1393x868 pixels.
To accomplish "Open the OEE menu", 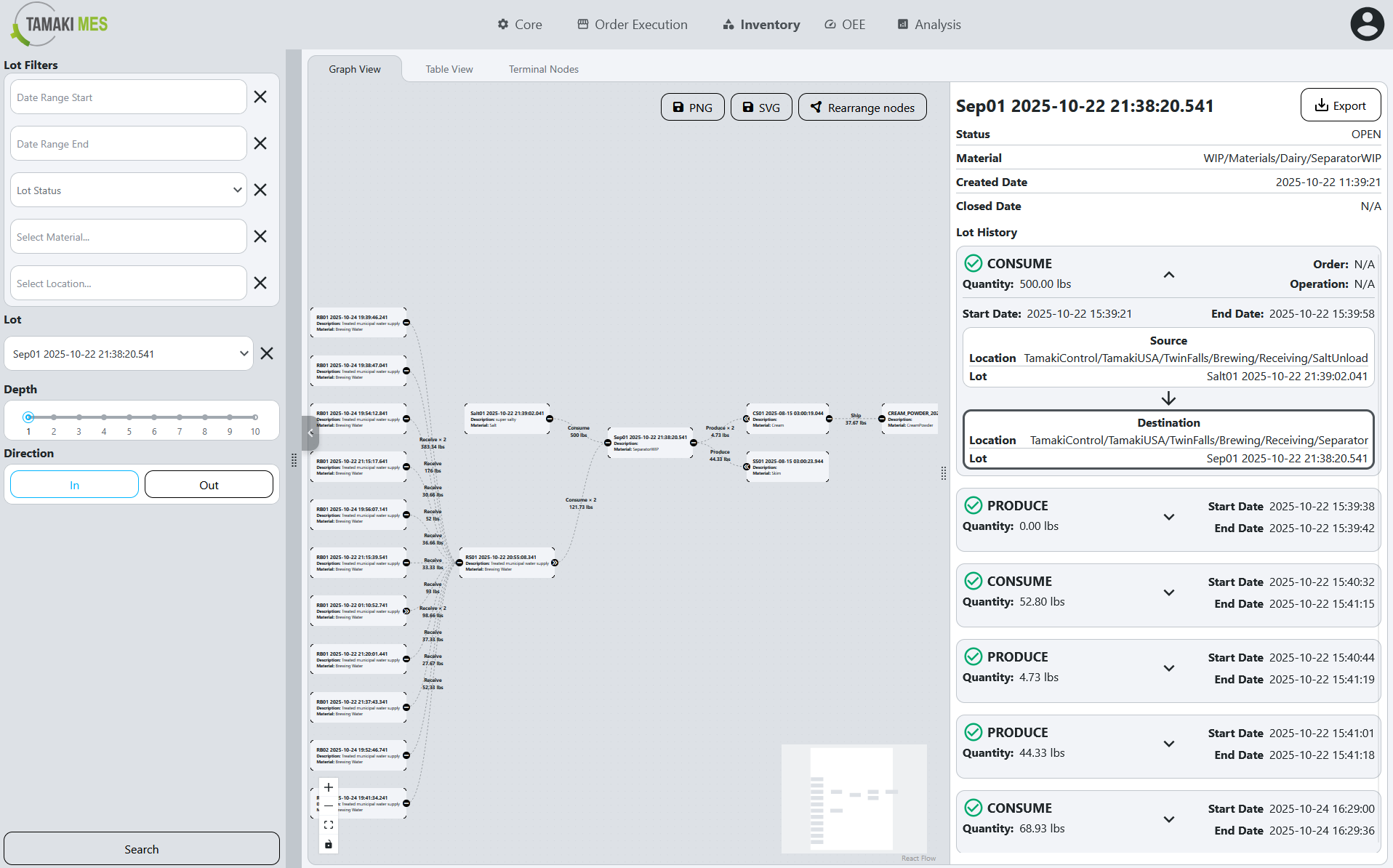I will pos(845,24).
